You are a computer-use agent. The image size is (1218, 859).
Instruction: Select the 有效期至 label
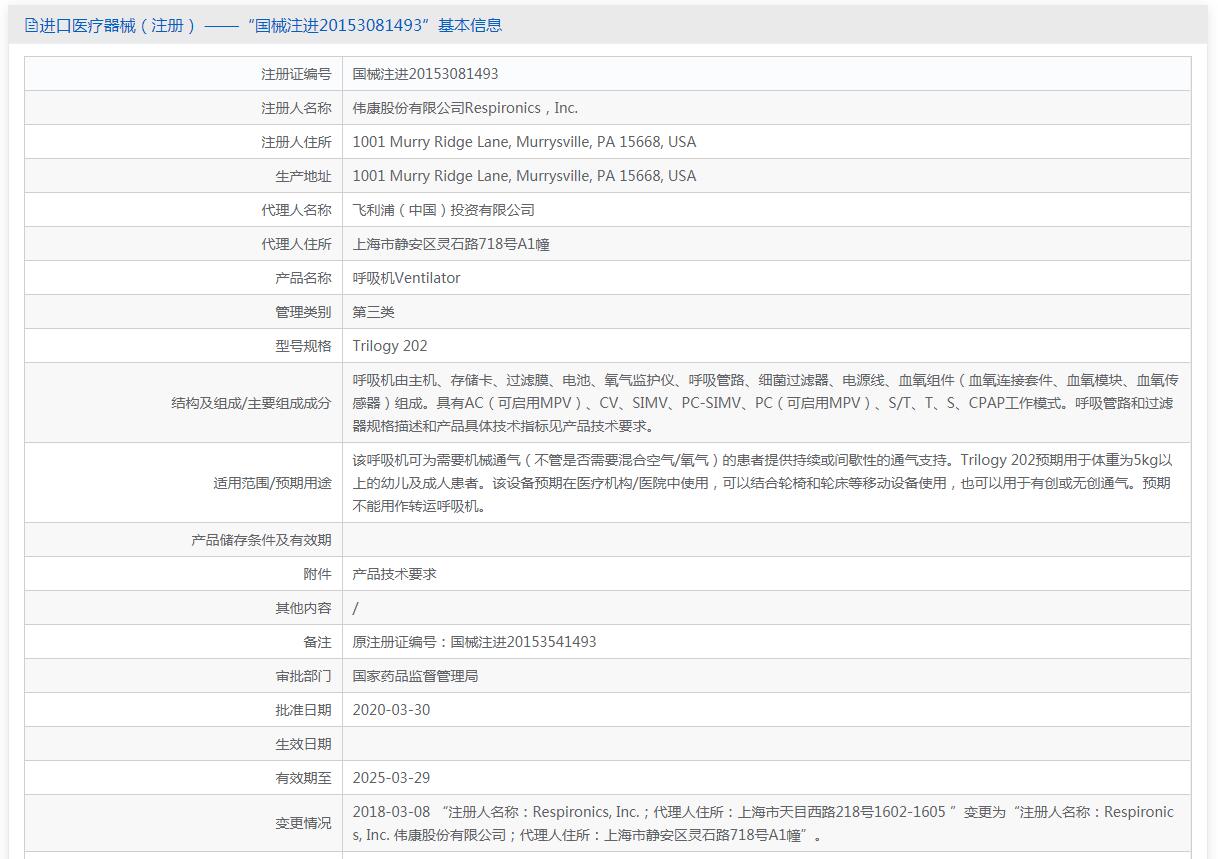303,778
